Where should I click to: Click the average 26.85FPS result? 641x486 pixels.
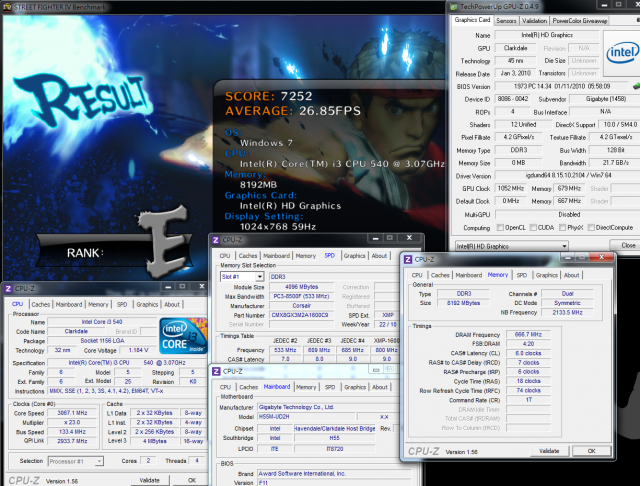330,111
